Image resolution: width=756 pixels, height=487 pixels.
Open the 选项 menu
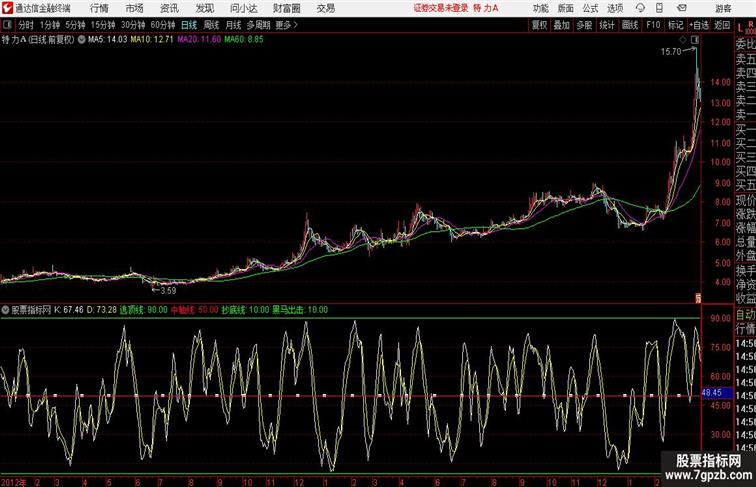click(x=615, y=8)
